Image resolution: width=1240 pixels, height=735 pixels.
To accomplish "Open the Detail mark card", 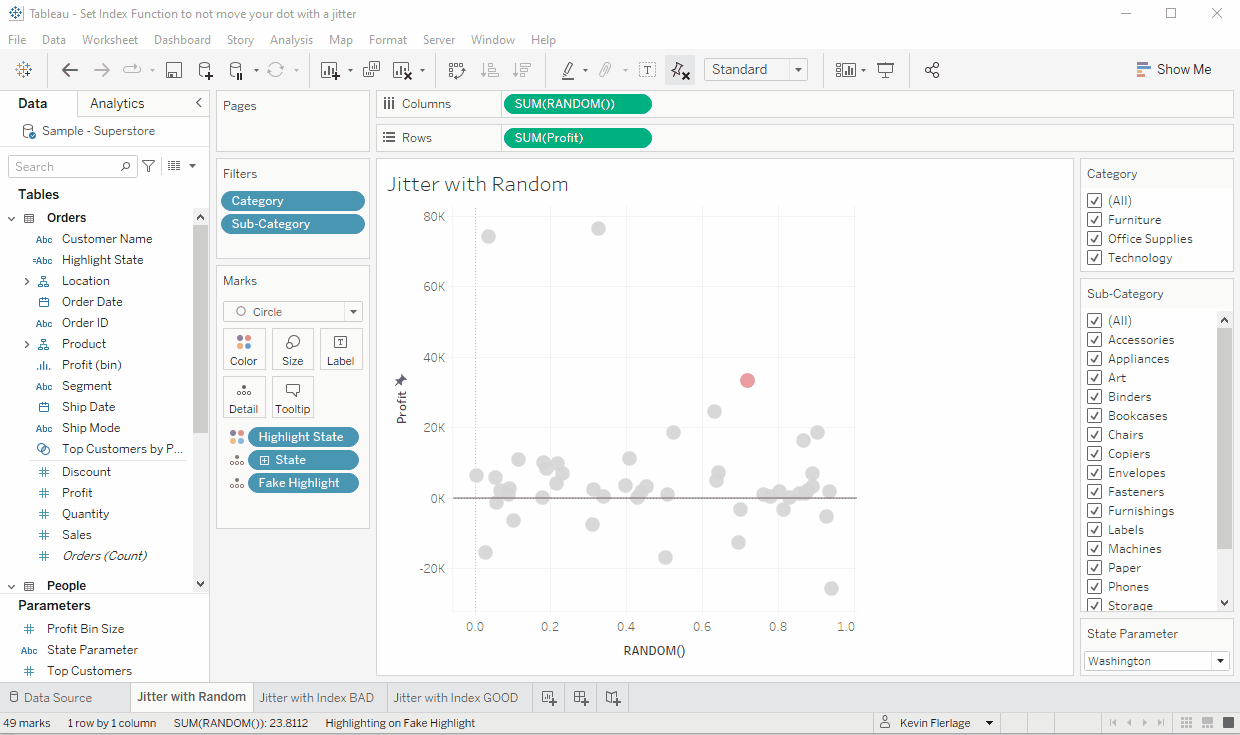I will pos(244,397).
